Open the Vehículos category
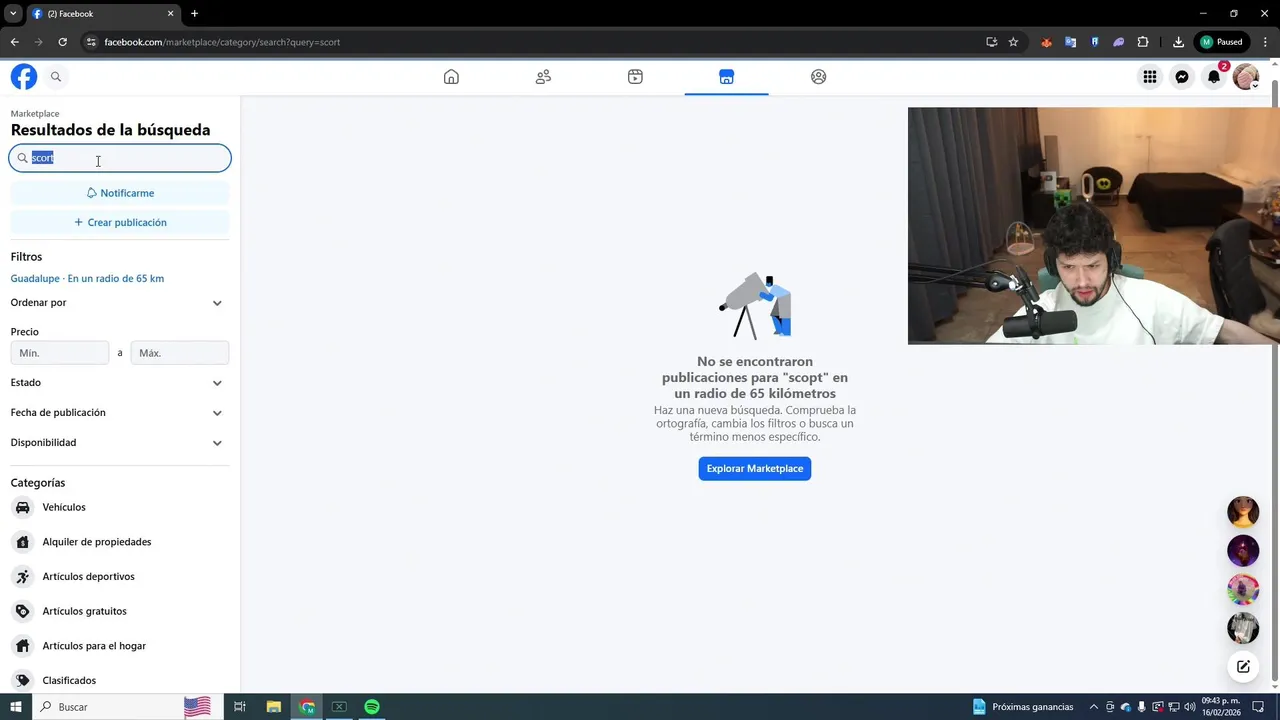 [120, 507]
